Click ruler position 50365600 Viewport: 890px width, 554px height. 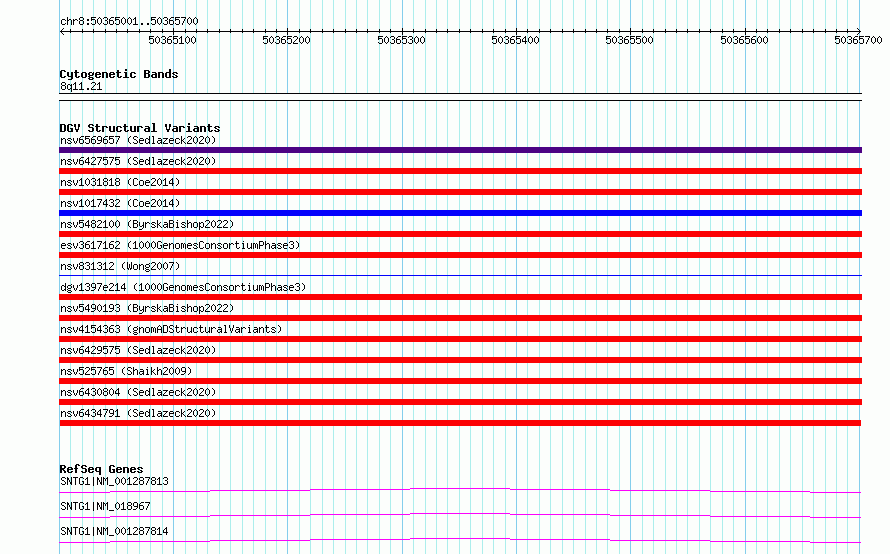(744, 40)
